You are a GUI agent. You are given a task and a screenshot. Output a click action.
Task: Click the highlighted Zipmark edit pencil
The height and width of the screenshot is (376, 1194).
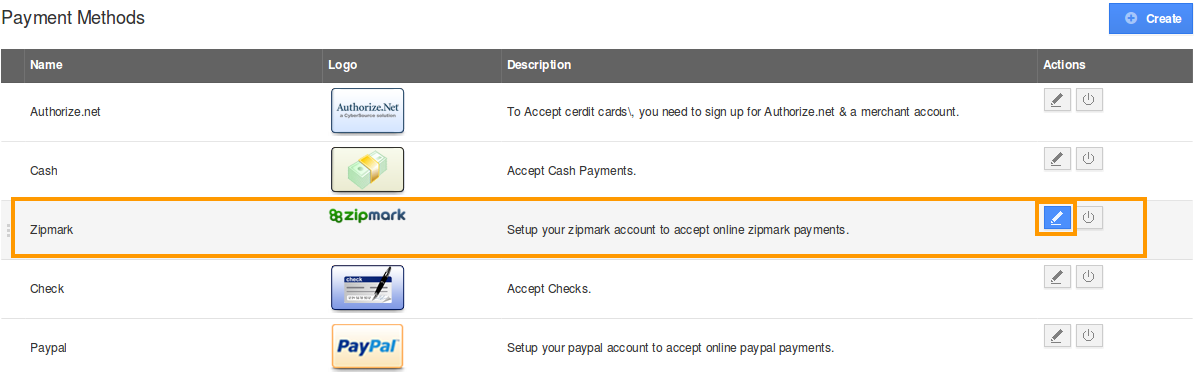1056,218
